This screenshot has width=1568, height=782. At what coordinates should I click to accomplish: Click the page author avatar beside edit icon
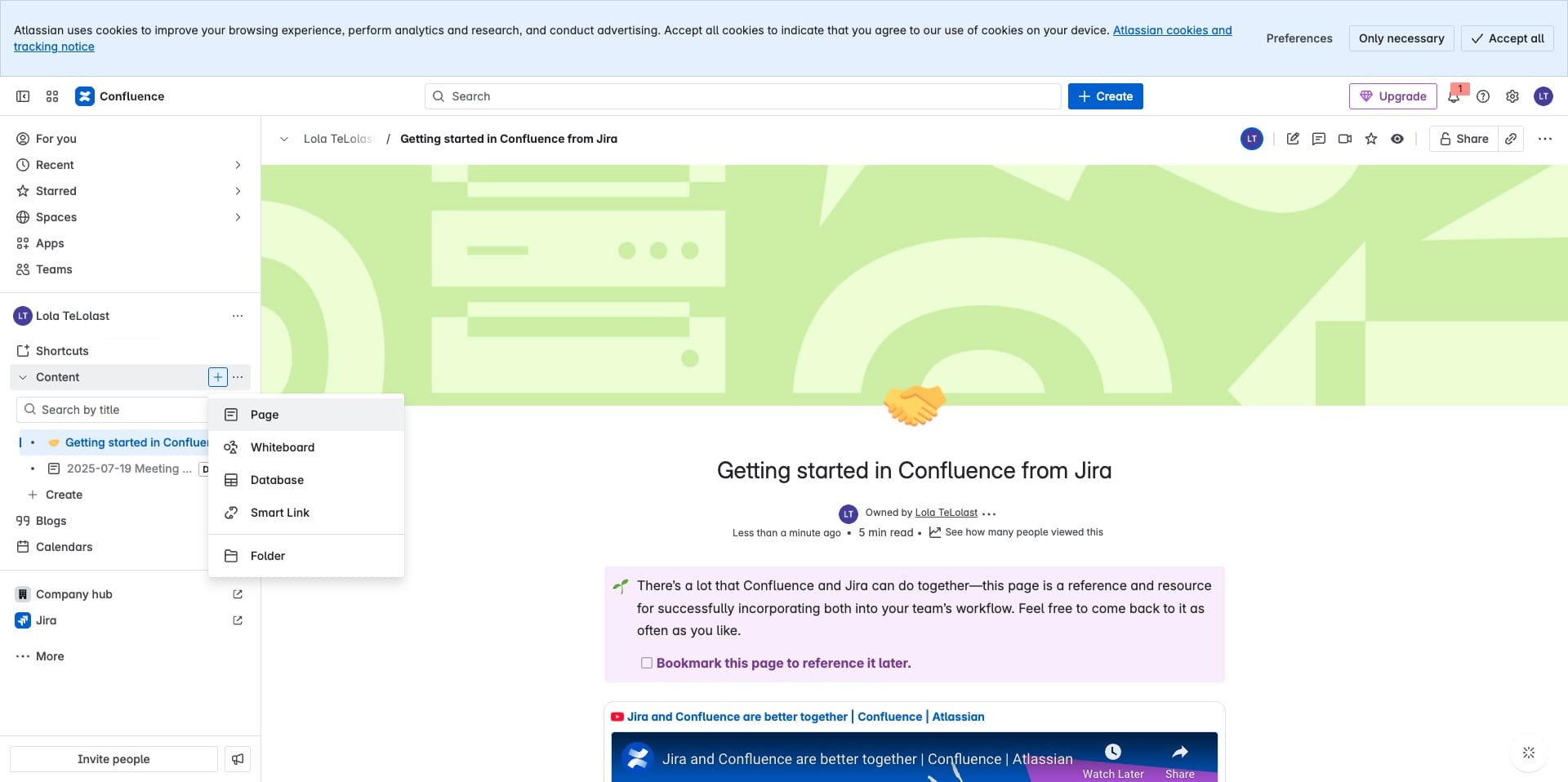click(x=1252, y=139)
